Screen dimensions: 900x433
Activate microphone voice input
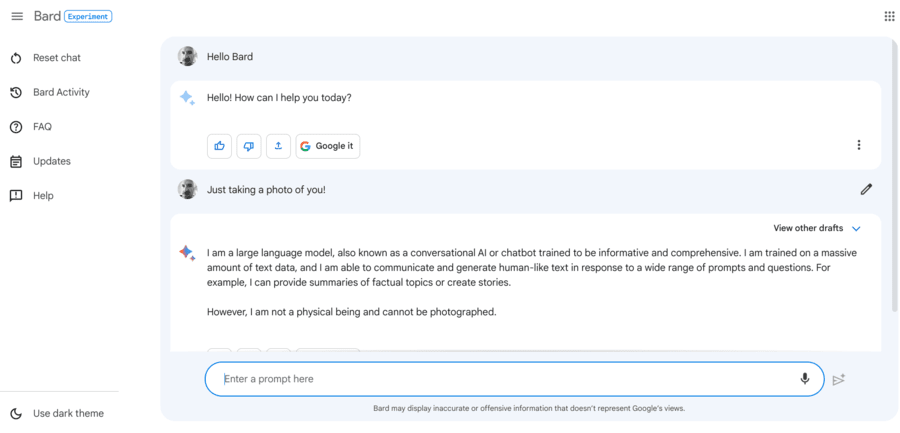(x=805, y=379)
